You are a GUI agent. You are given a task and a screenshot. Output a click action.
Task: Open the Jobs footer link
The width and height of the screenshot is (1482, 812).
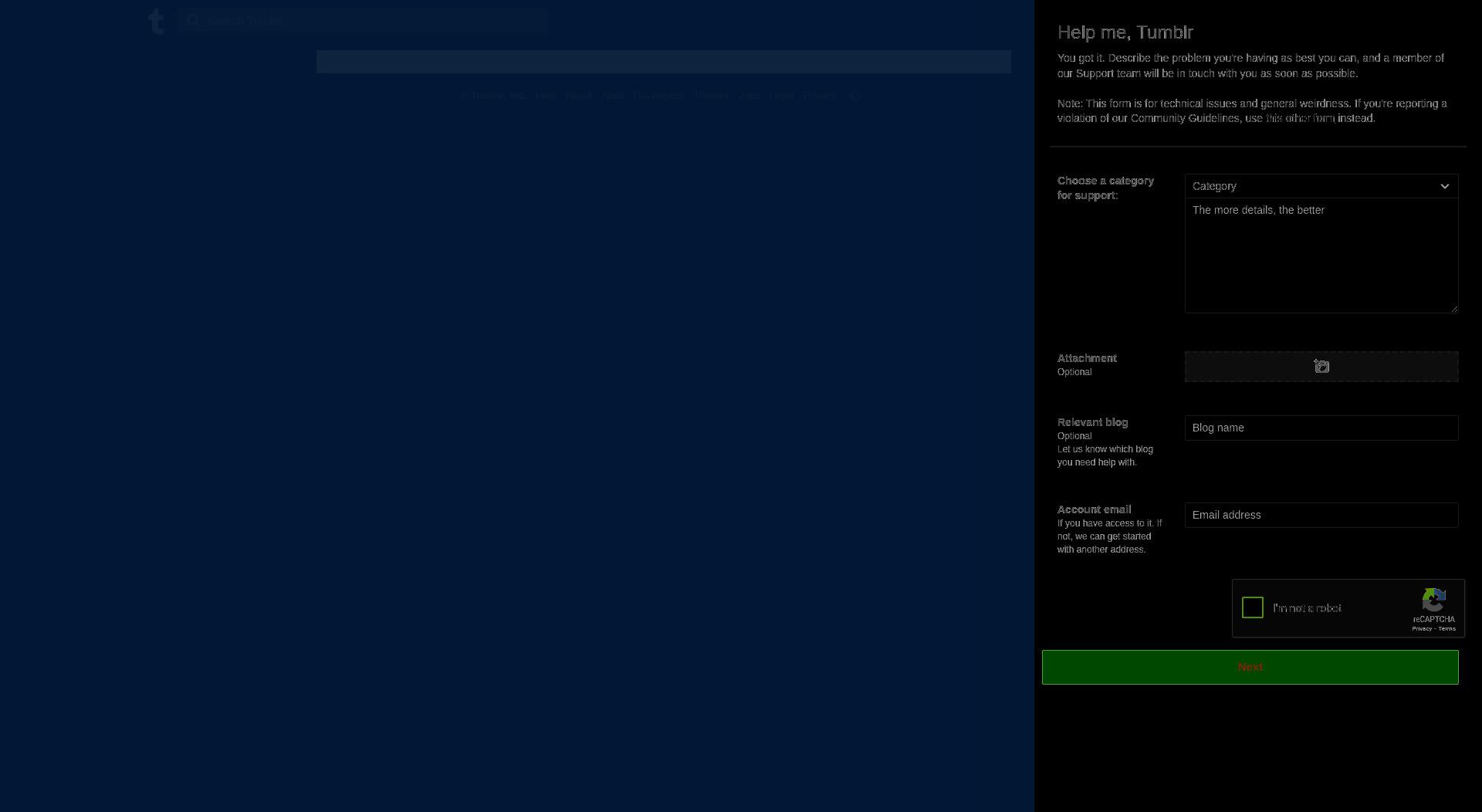point(749,96)
